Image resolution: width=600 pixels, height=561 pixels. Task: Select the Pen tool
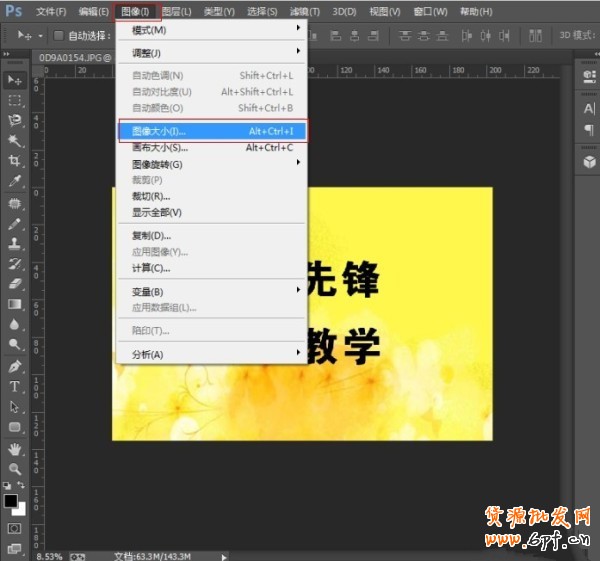(x=15, y=366)
